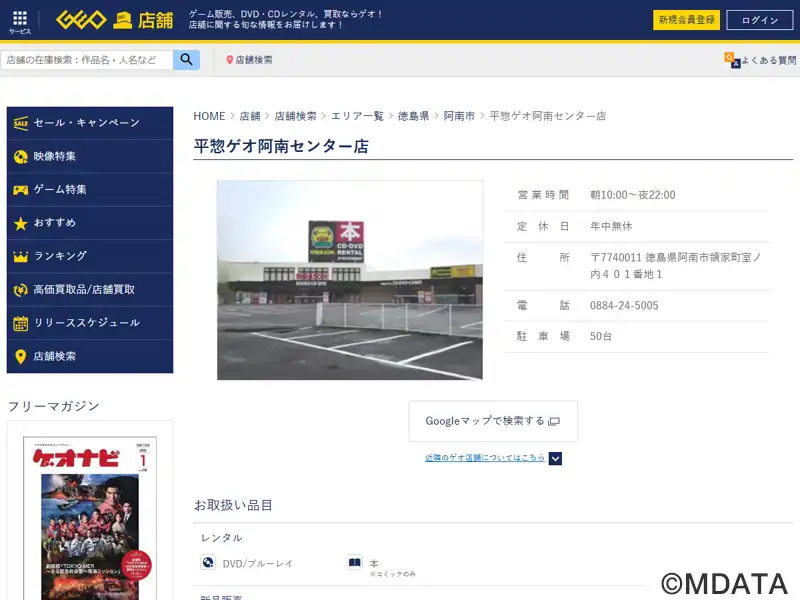Click DVD/ブルーレイ item label
Image resolution: width=800 pixels, height=600 pixels.
tap(258, 564)
